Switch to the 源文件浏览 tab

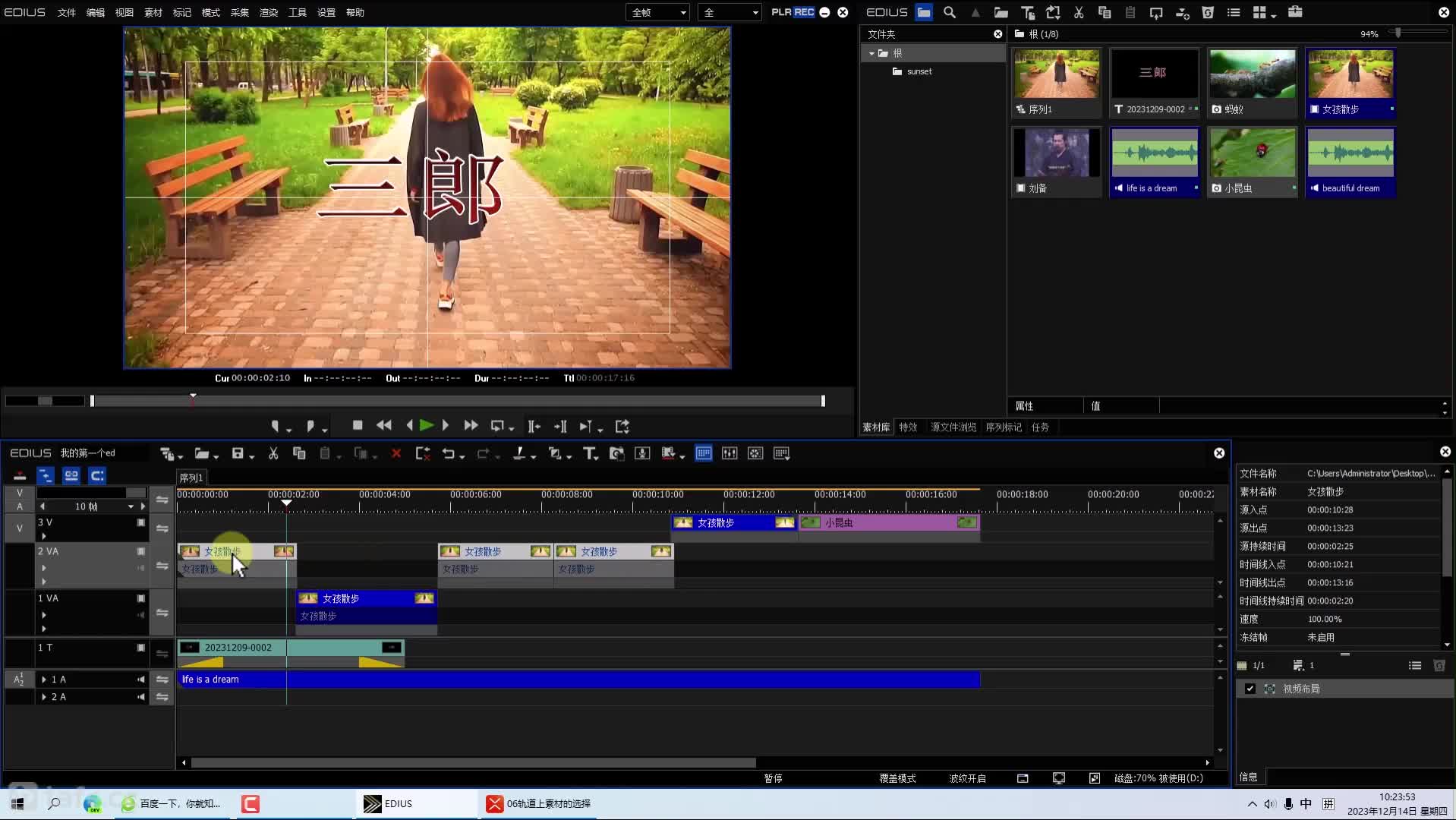point(953,427)
